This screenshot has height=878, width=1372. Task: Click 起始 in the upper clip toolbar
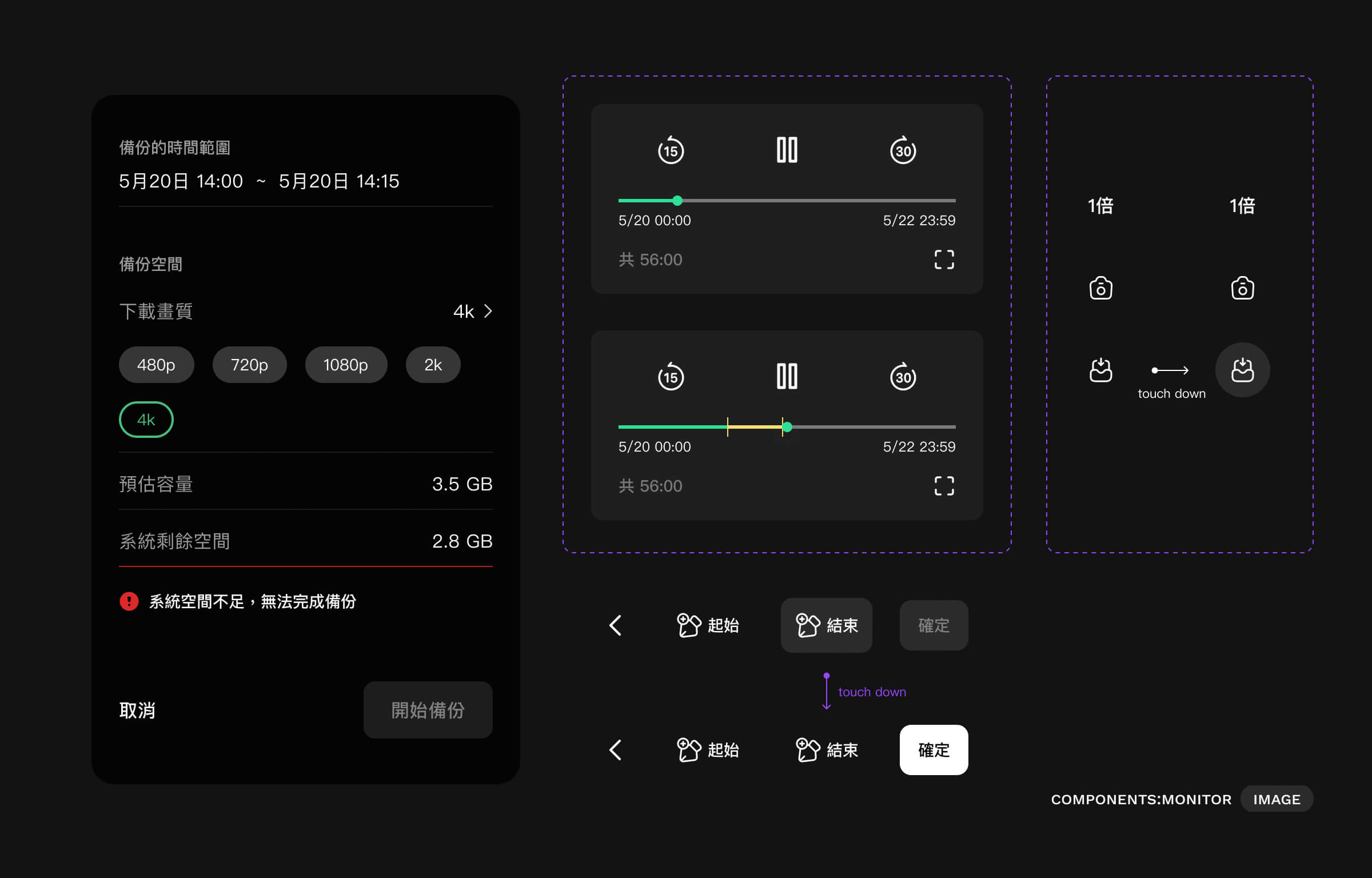coord(708,625)
